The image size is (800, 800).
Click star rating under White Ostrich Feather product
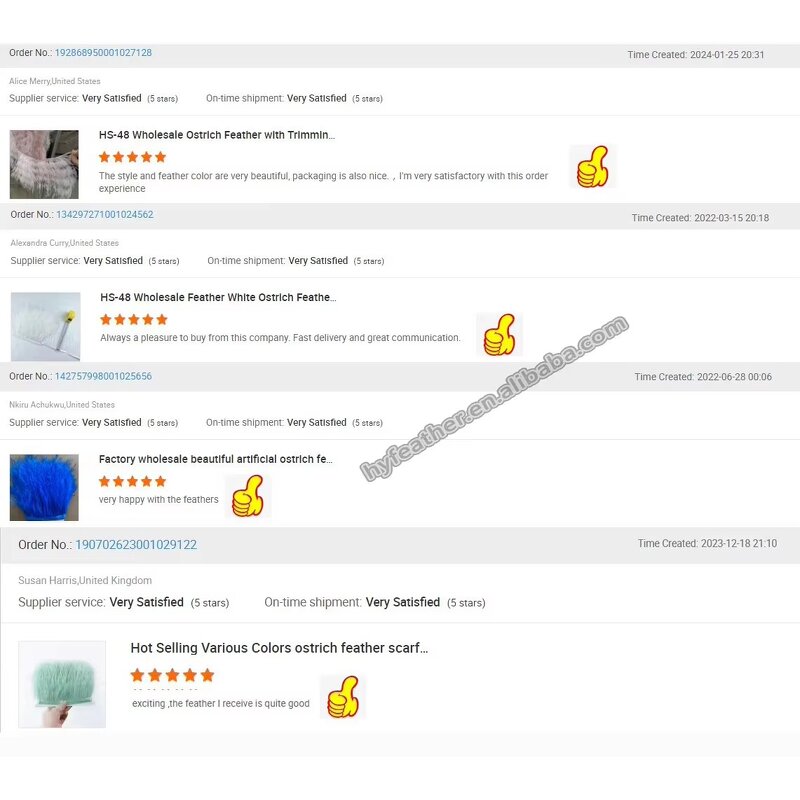(x=134, y=320)
